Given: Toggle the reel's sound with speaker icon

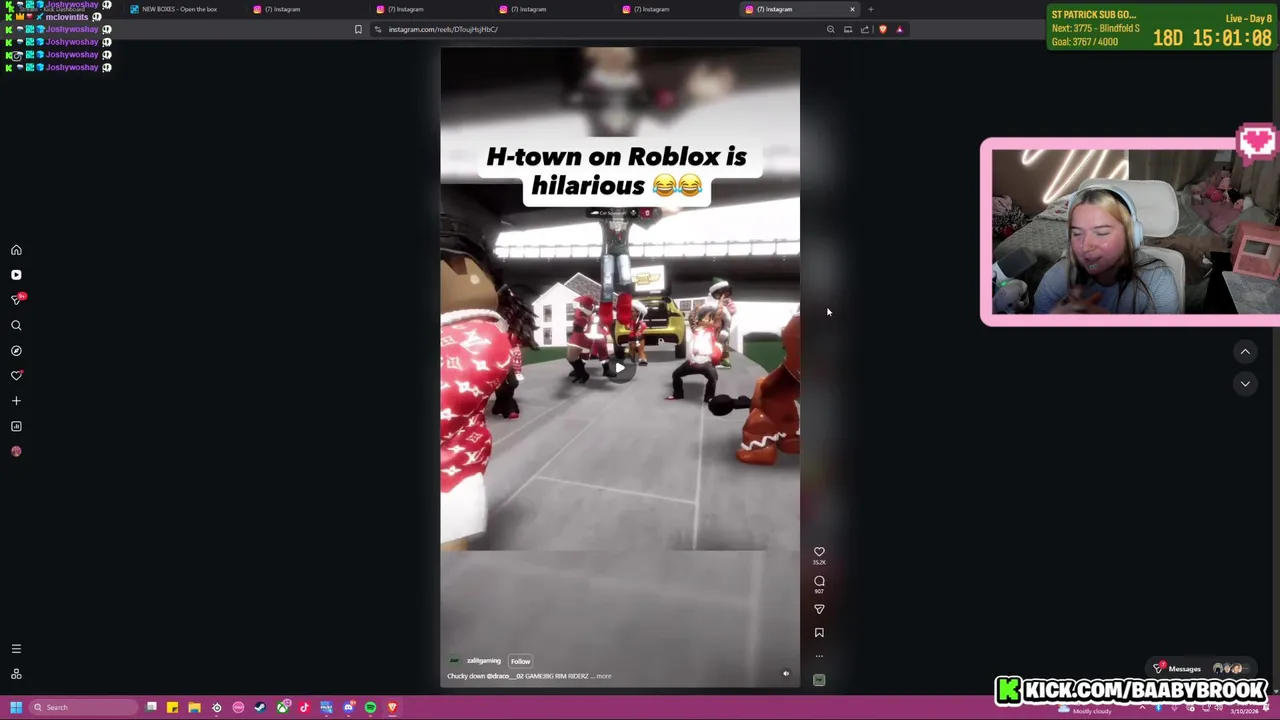Looking at the screenshot, I should tap(786, 674).
